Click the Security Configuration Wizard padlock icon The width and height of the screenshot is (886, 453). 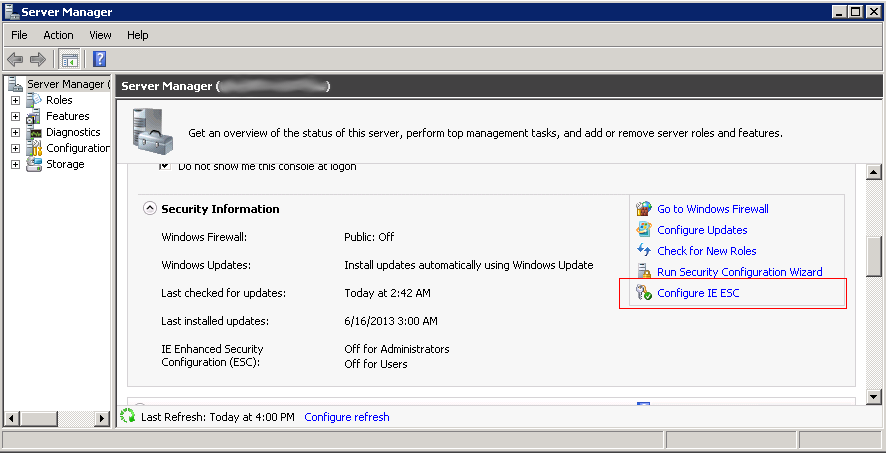642,272
